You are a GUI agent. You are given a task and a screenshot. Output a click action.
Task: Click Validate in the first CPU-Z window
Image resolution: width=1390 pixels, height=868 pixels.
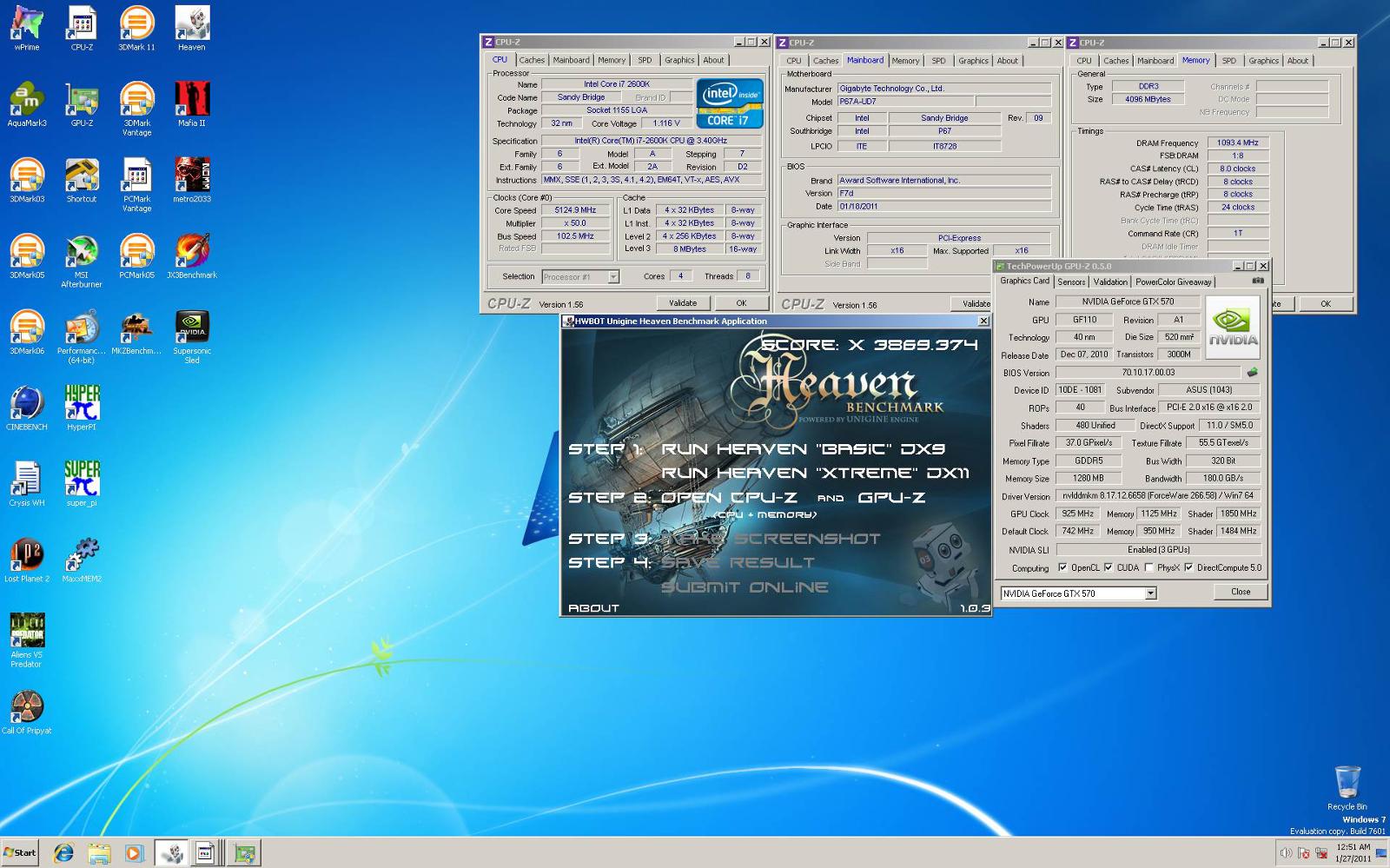(683, 303)
